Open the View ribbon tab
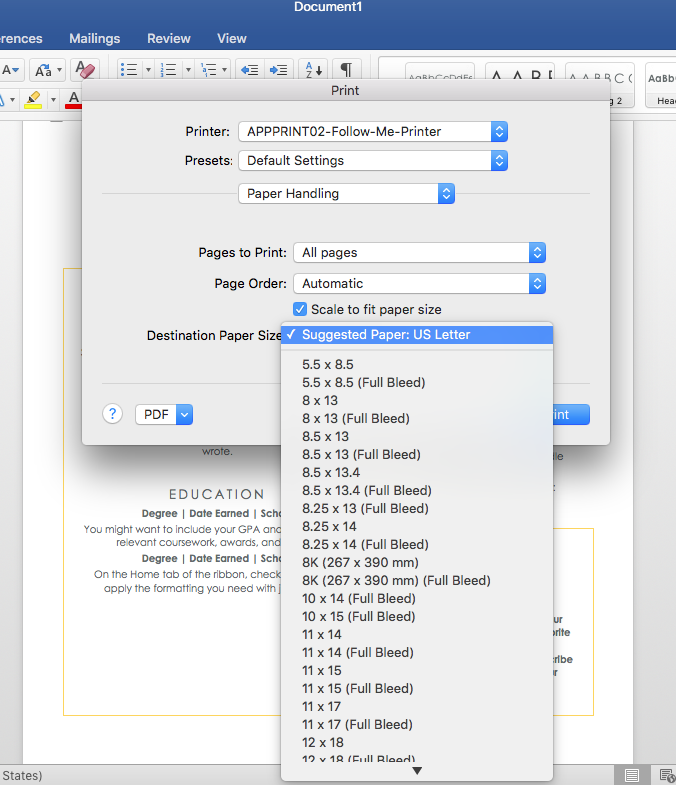 tap(232, 39)
